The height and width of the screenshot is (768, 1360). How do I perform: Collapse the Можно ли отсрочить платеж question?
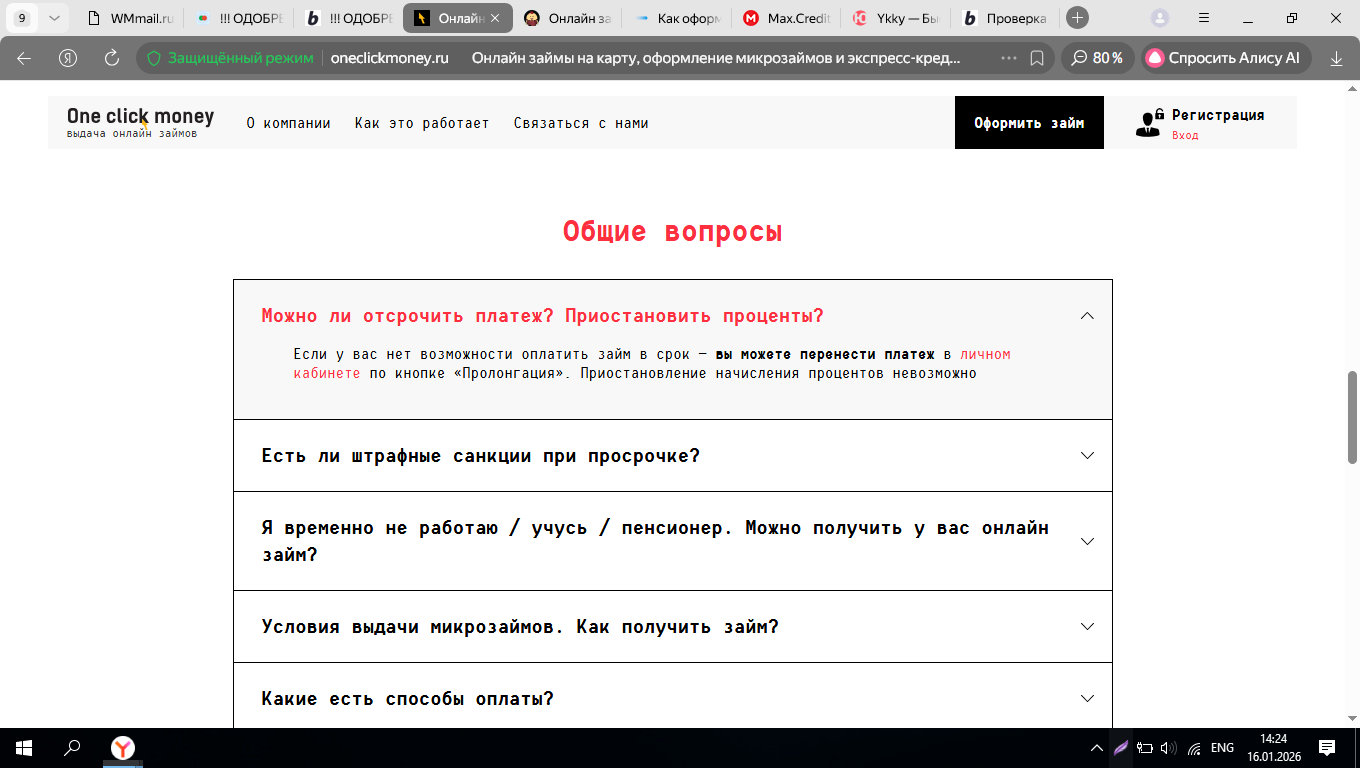coord(1088,316)
